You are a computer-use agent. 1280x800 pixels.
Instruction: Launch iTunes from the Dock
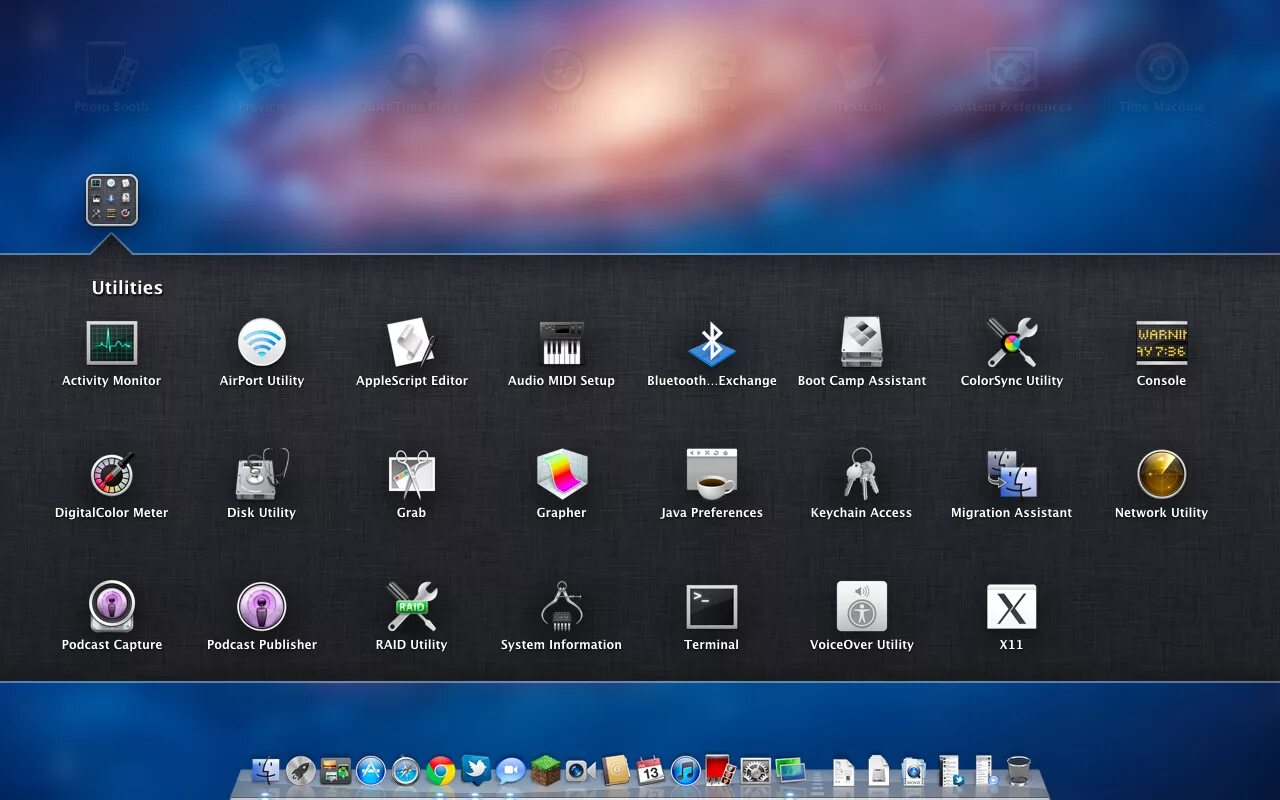tap(686, 771)
